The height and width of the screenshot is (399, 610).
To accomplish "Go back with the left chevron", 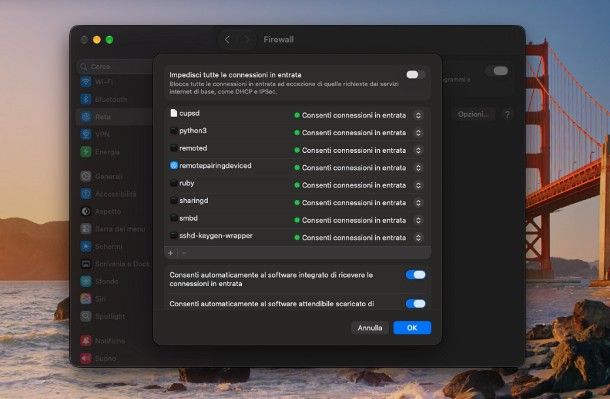I will pyautogui.click(x=227, y=40).
